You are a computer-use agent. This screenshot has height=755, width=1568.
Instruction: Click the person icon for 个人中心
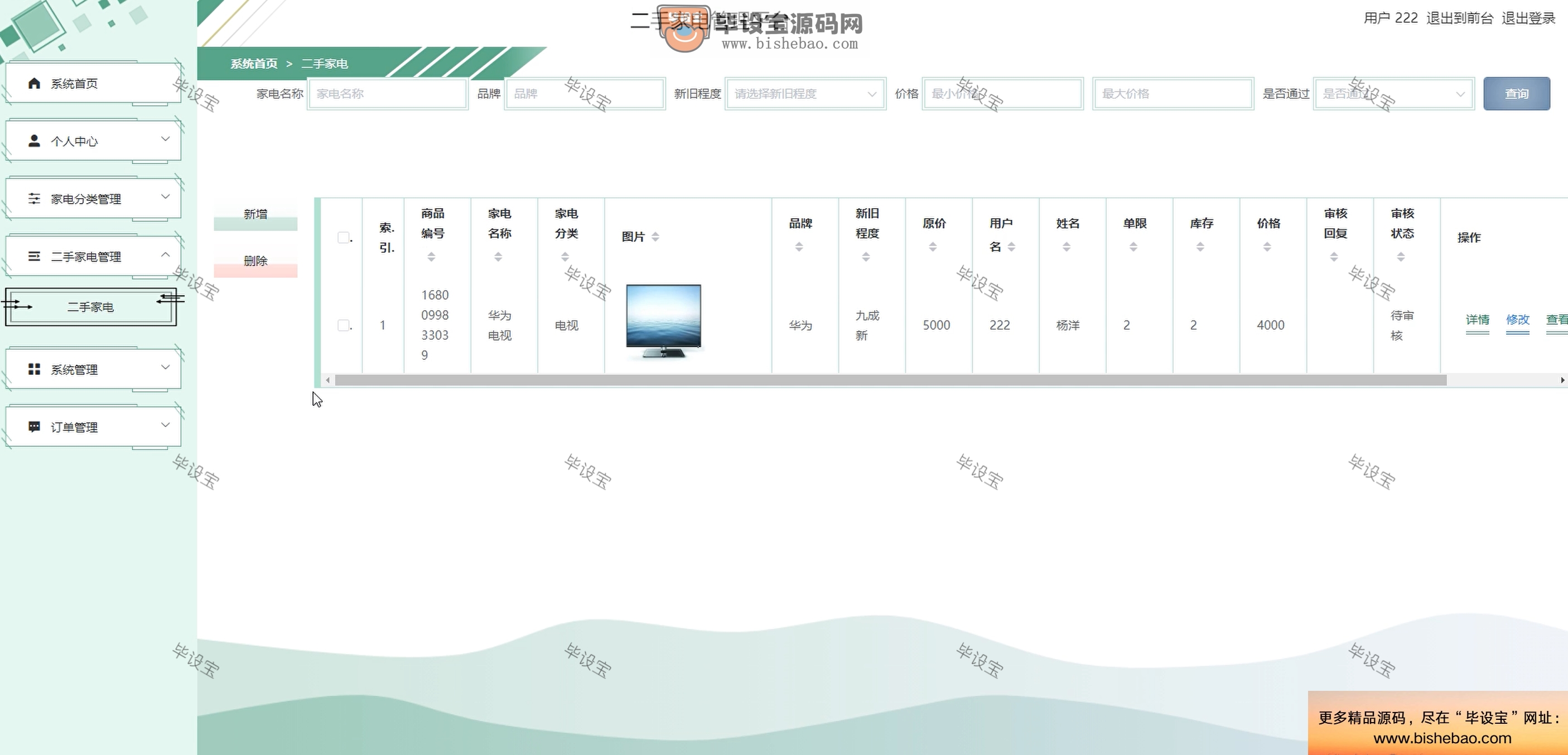[34, 141]
